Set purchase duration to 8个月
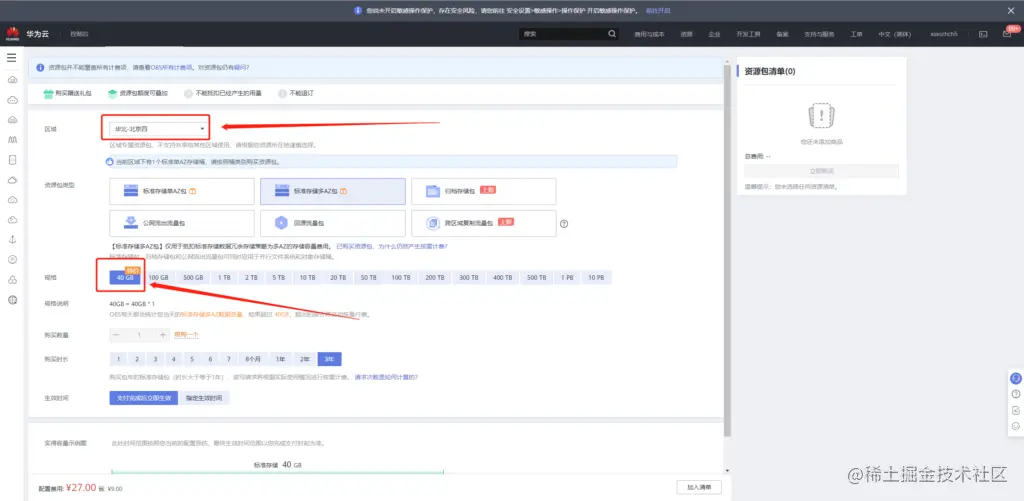Viewport: 1024px width, 501px height. coord(253,359)
